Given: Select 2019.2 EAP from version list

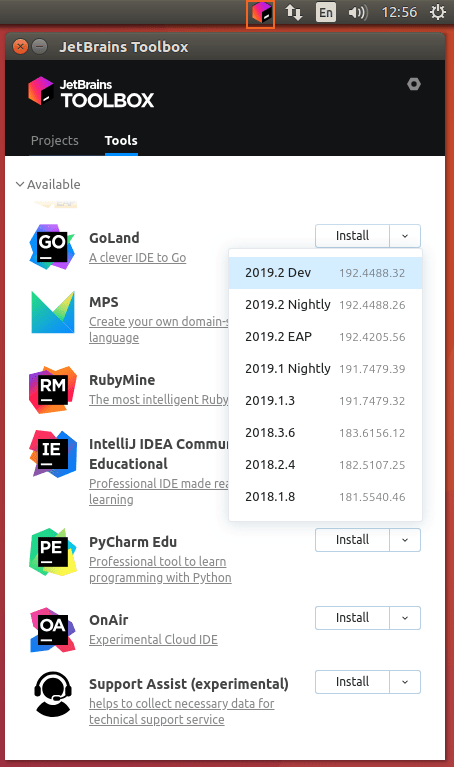Looking at the screenshot, I should (x=325, y=337).
